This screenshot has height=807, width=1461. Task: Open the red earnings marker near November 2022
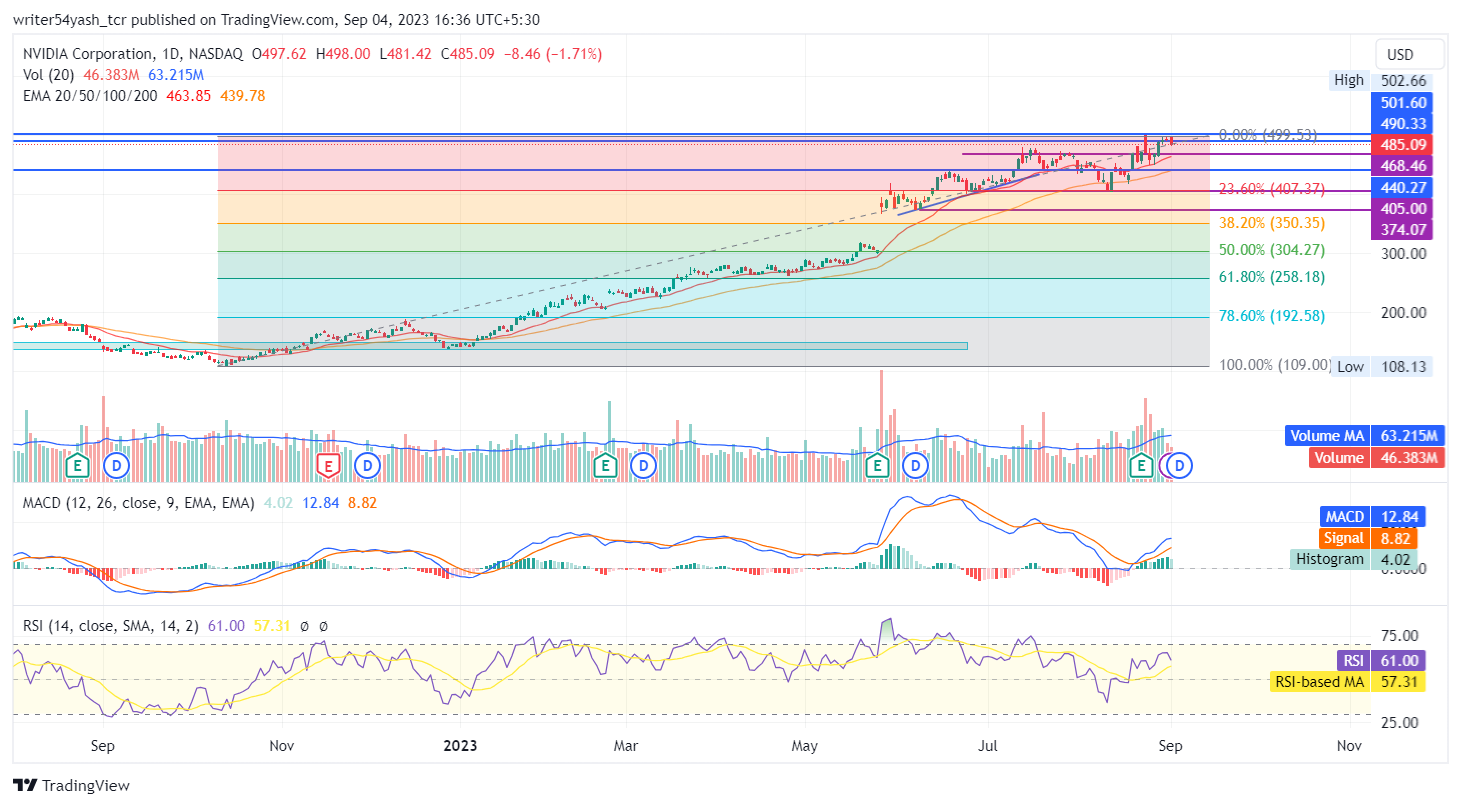coord(327,465)
